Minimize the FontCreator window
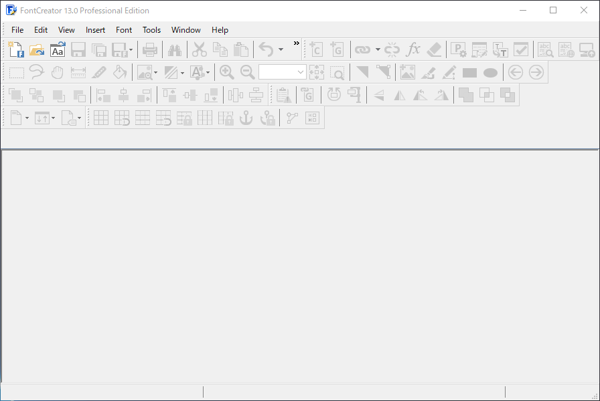Image resolution: width=600 pixels, height=401 pixels. click(523, 10)
